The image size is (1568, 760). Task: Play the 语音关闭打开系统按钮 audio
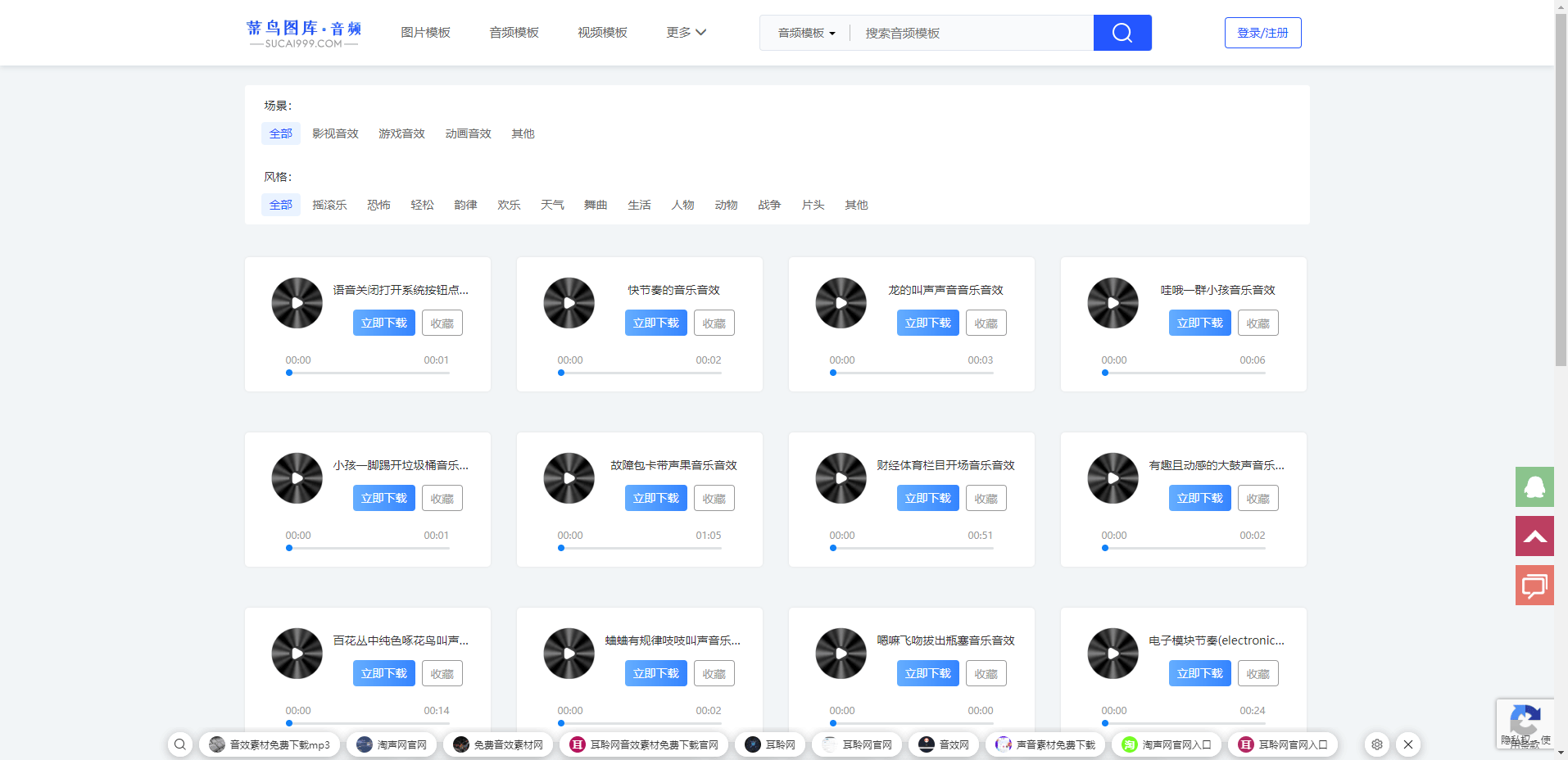point(297,303)
